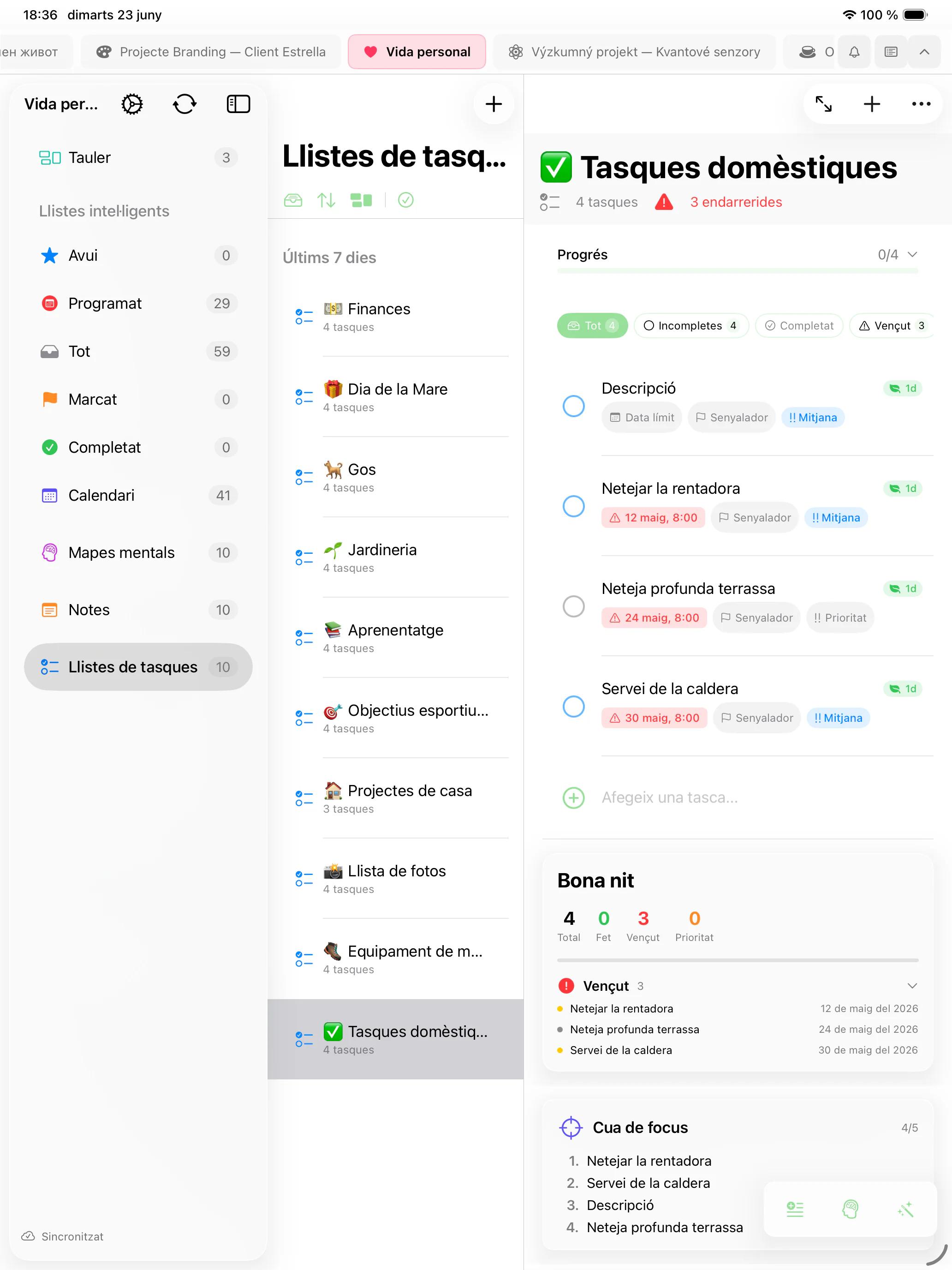Add a new list with plus button

point(494,104)
